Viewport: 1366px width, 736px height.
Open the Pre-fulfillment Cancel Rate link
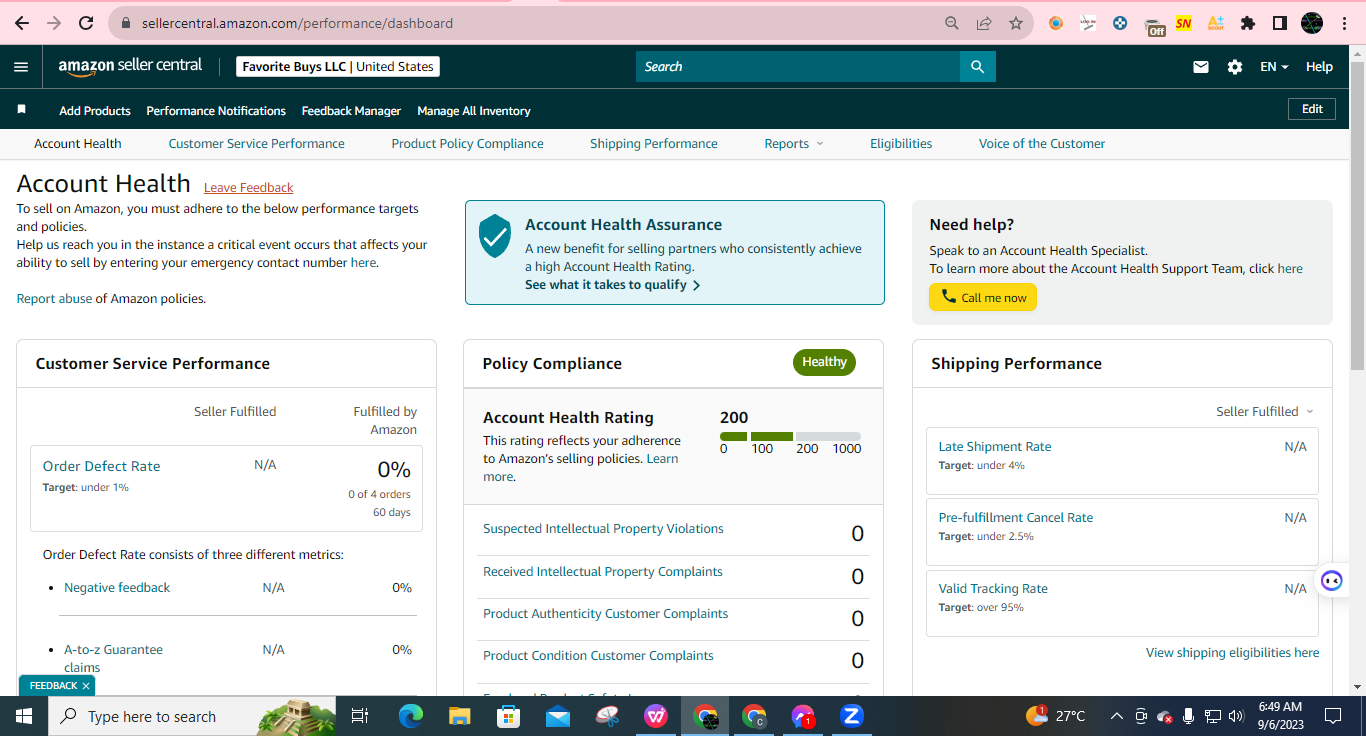(1016, 518)
